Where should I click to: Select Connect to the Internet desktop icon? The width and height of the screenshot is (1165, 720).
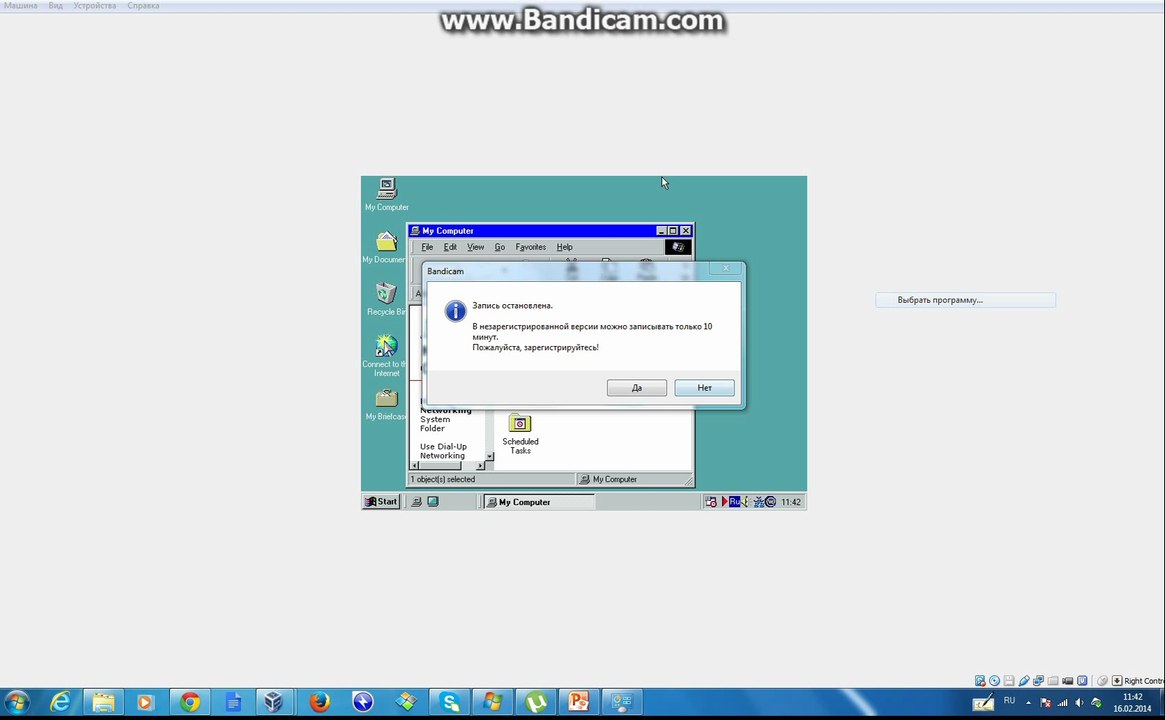point(385,355)
